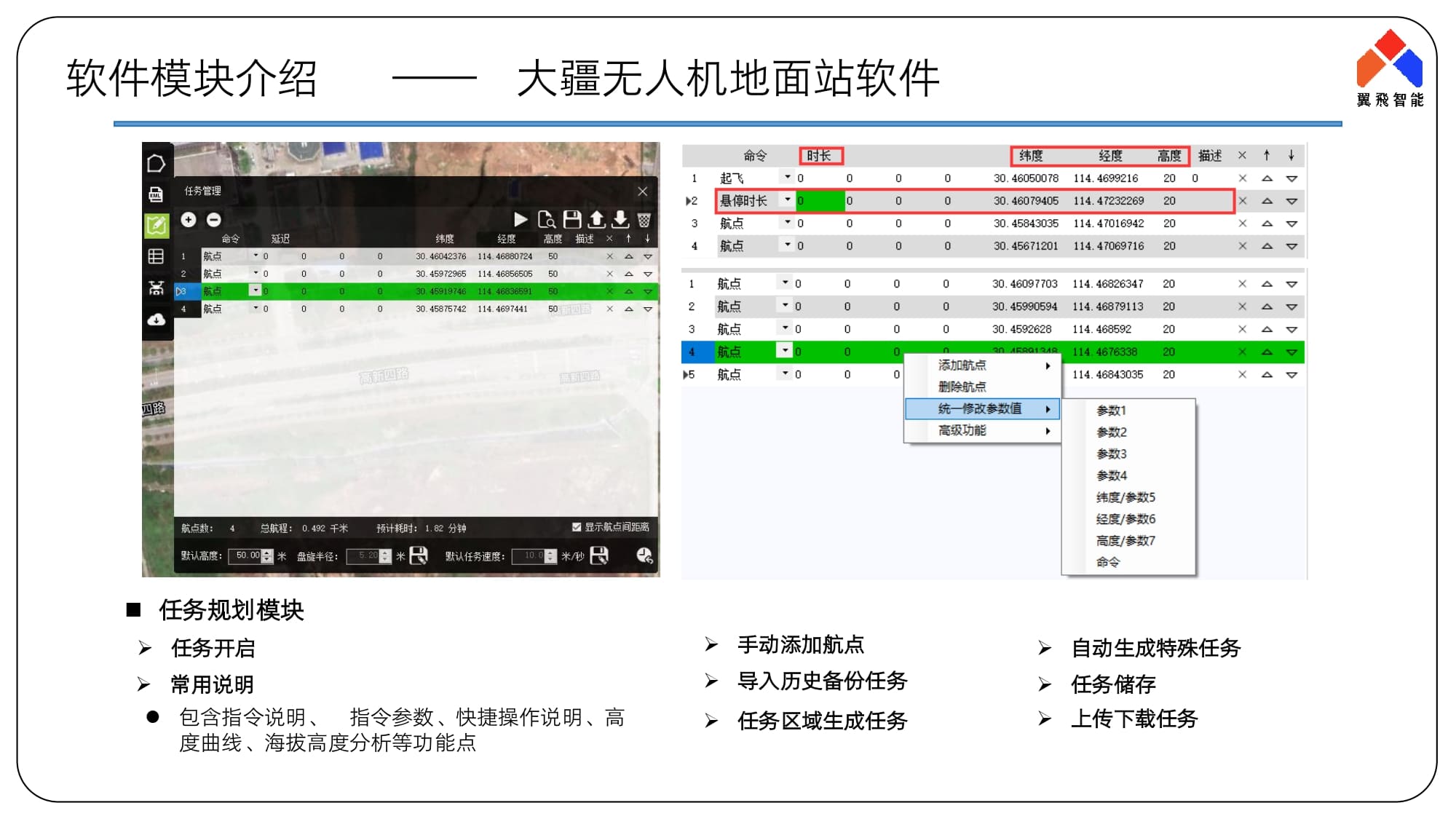The image size is (1456, 819).
Task: Start the mission with play icon
Action: point(521,219)
